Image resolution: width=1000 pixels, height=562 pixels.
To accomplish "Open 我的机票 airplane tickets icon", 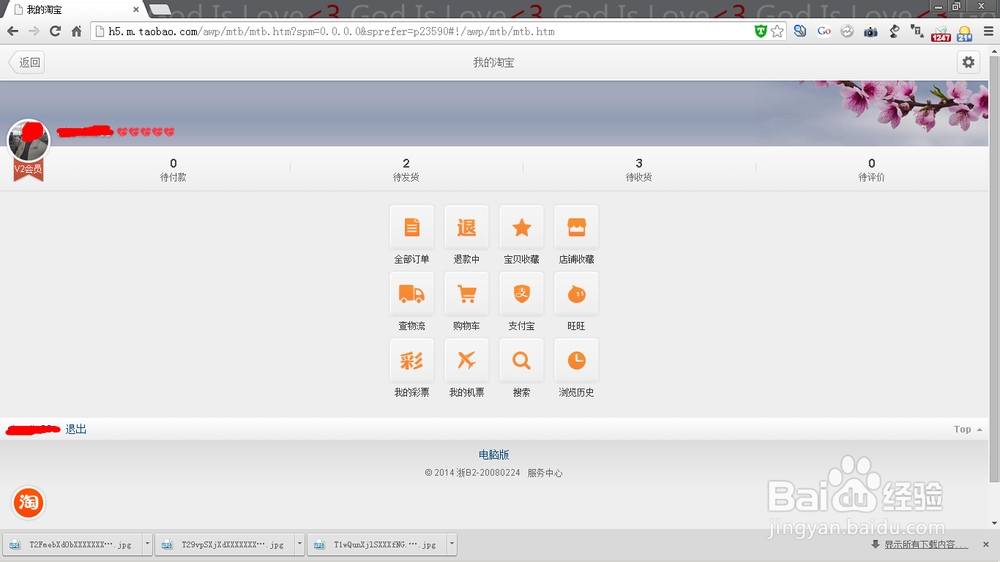I will 466,360.
